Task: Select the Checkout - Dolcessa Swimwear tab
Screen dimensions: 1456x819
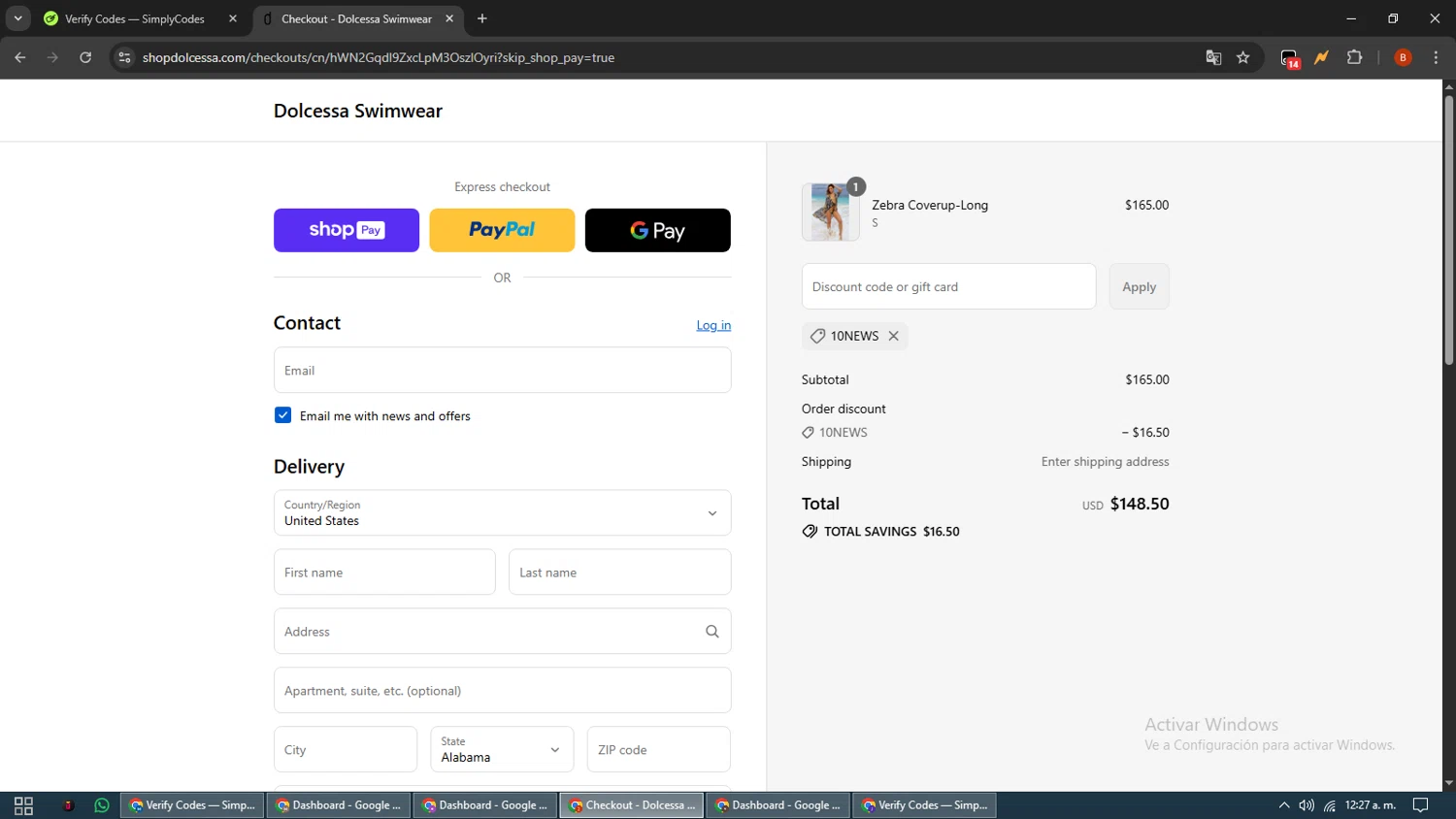Action: pyautogui.click(x=357, y=18)
